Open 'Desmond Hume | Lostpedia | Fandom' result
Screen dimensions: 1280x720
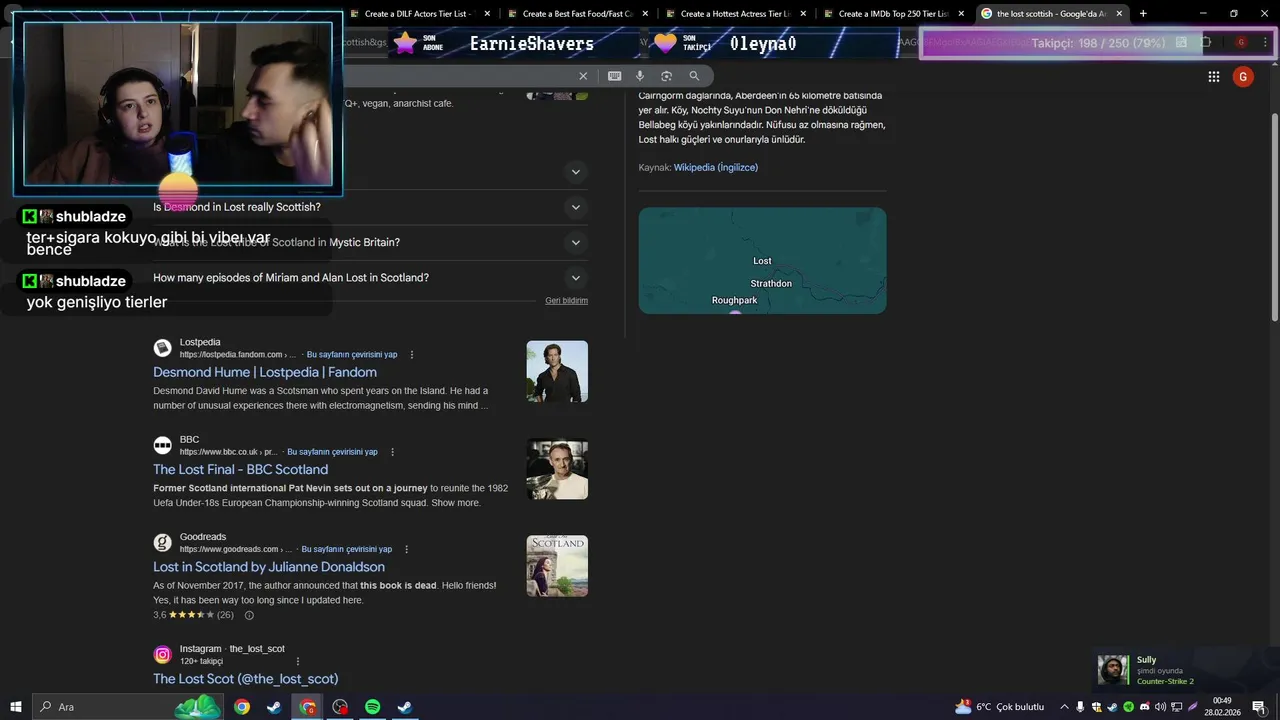pos(265,372)
